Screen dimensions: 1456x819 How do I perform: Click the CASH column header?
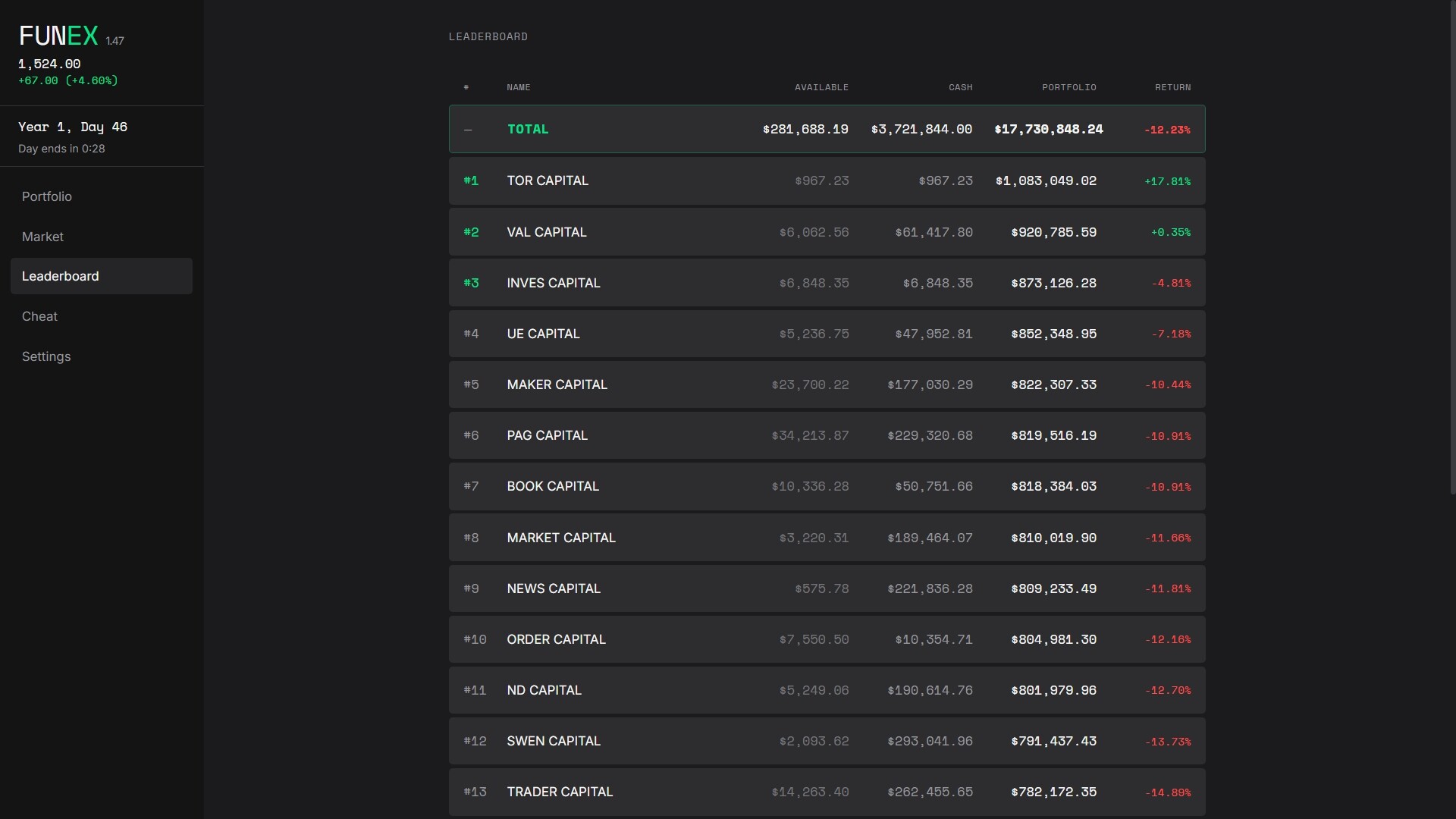960,87
